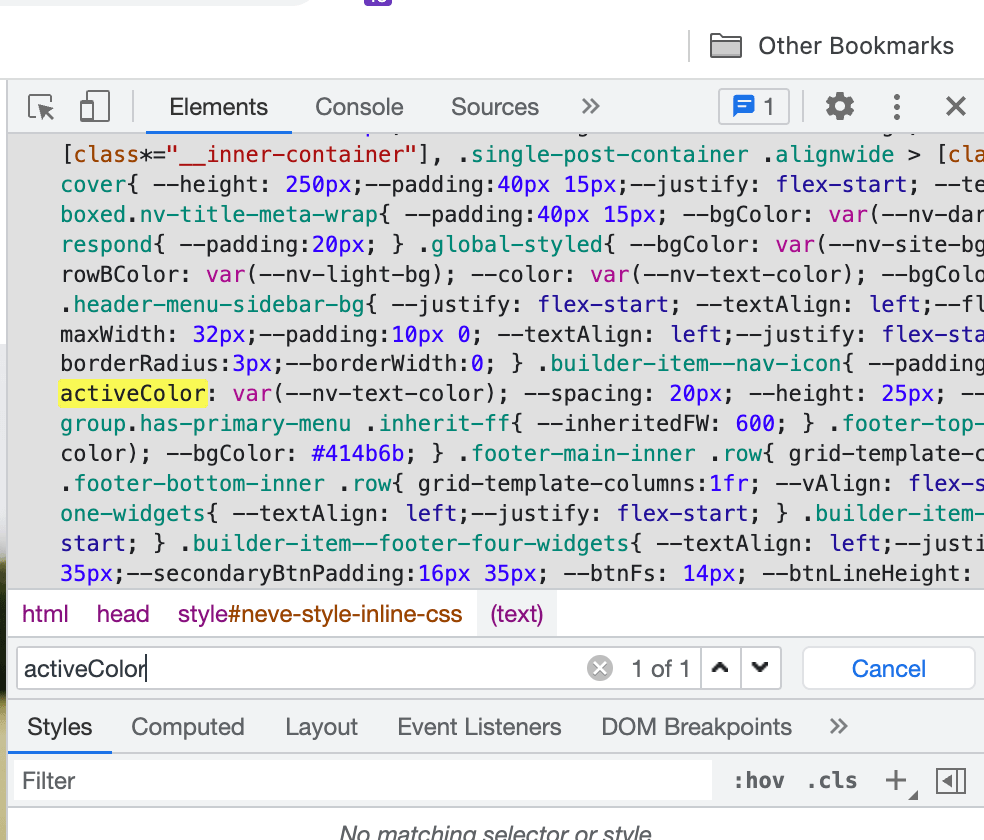Cancel the element search

(889, 669)
